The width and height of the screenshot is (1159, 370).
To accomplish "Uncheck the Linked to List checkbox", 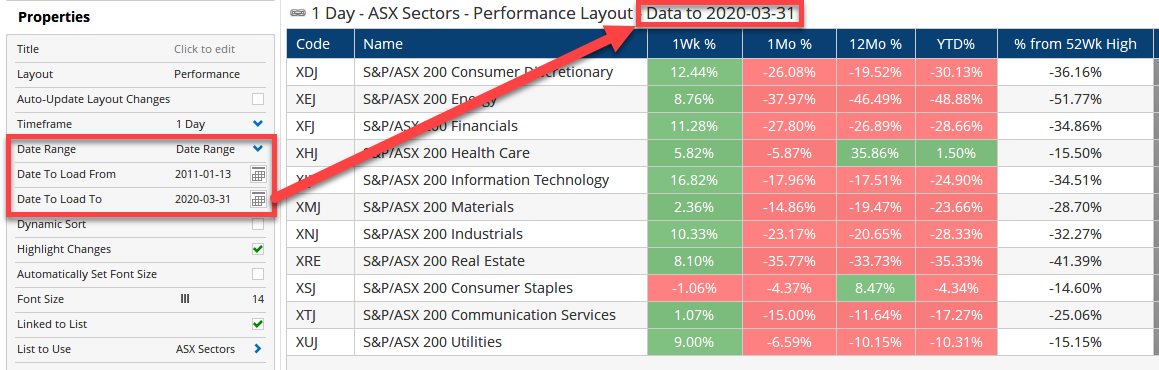I will (x=257, y=324).
